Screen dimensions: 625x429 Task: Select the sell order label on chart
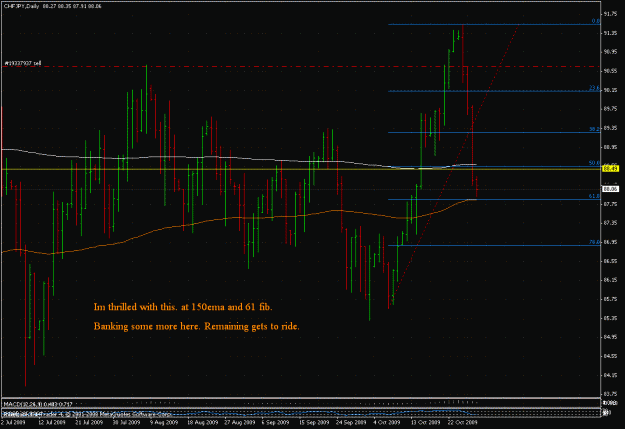(x=23, y=63)
